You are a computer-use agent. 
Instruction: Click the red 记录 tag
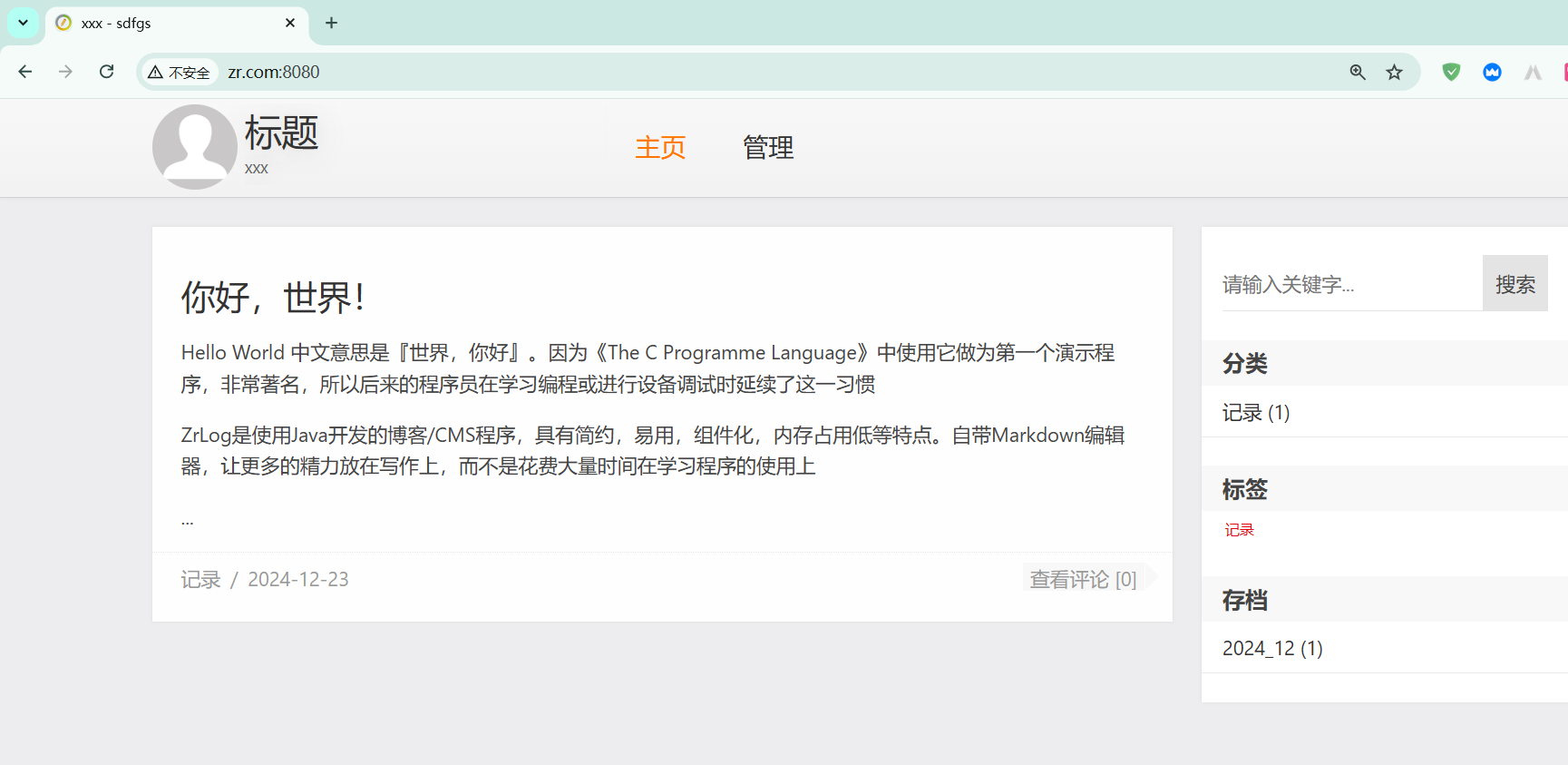[x=1240, y=530]
